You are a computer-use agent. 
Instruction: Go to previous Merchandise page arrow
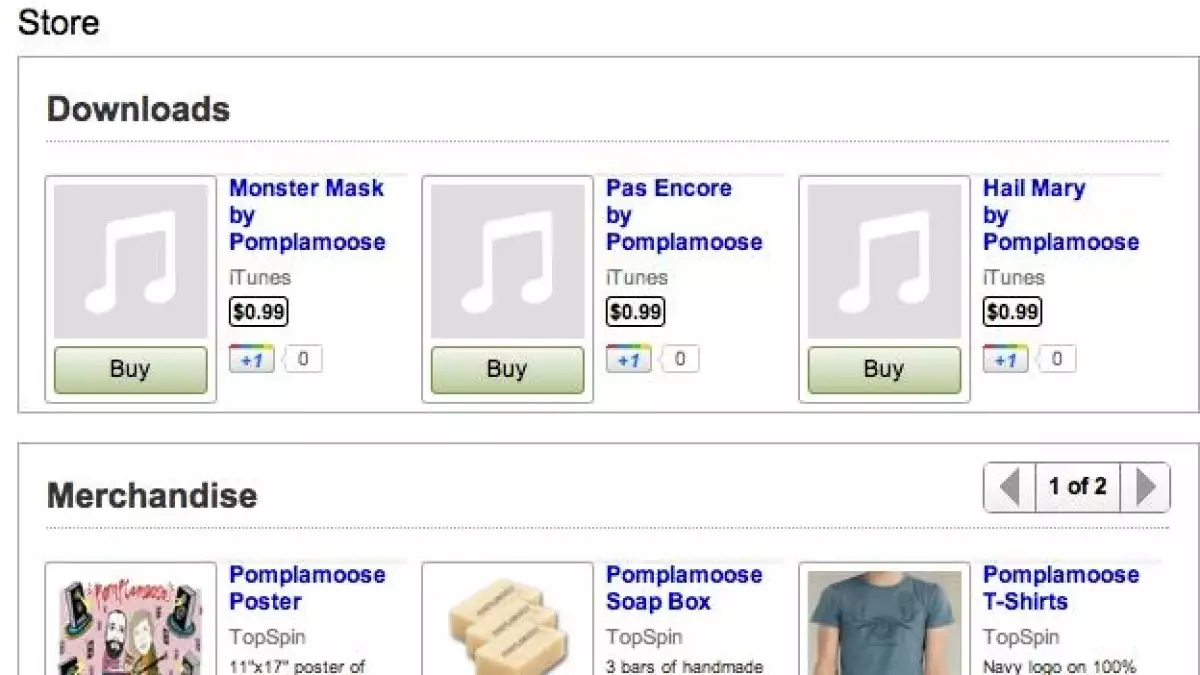[x=1009, y=487]
